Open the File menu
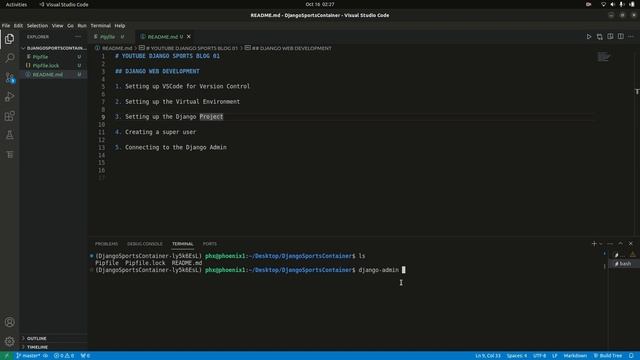 [x=6, y=25]
